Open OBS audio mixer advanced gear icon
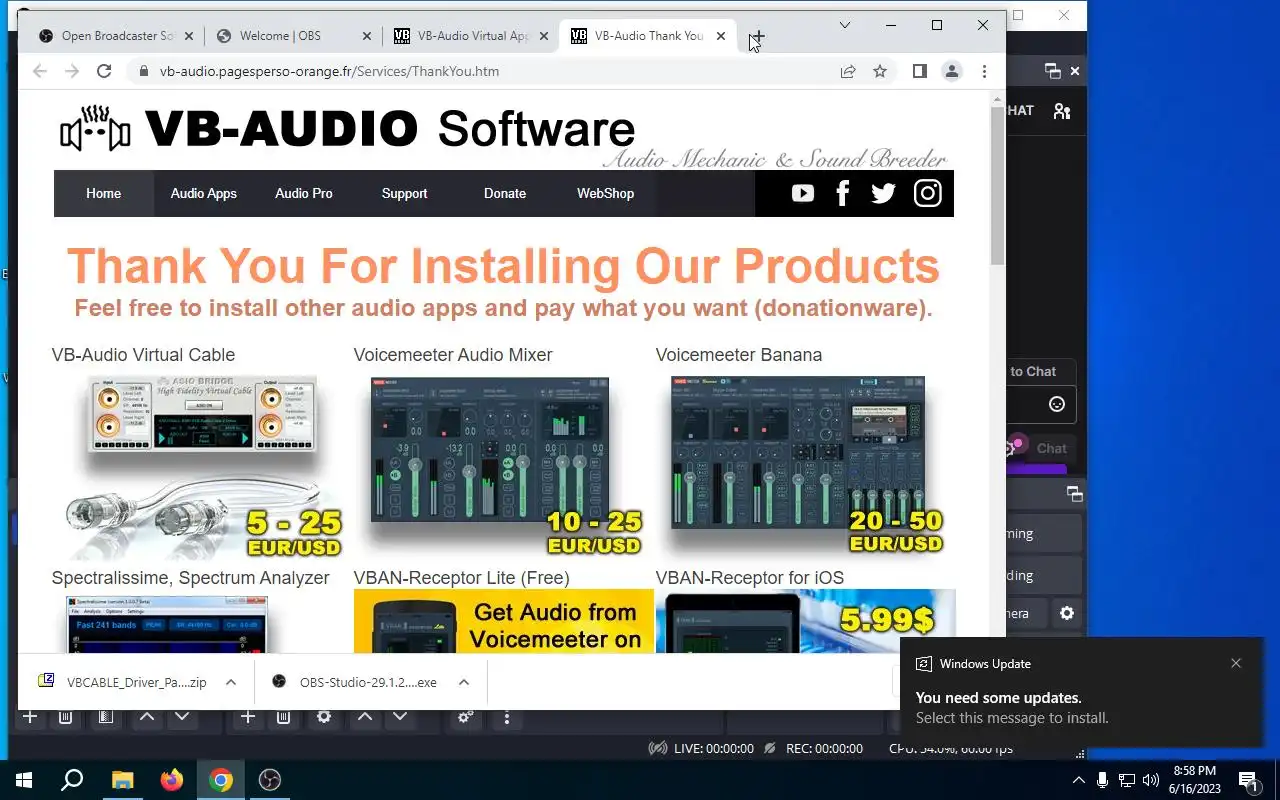Image resolution: width=1280 pixels, height=800 pixels. [466, 717]
